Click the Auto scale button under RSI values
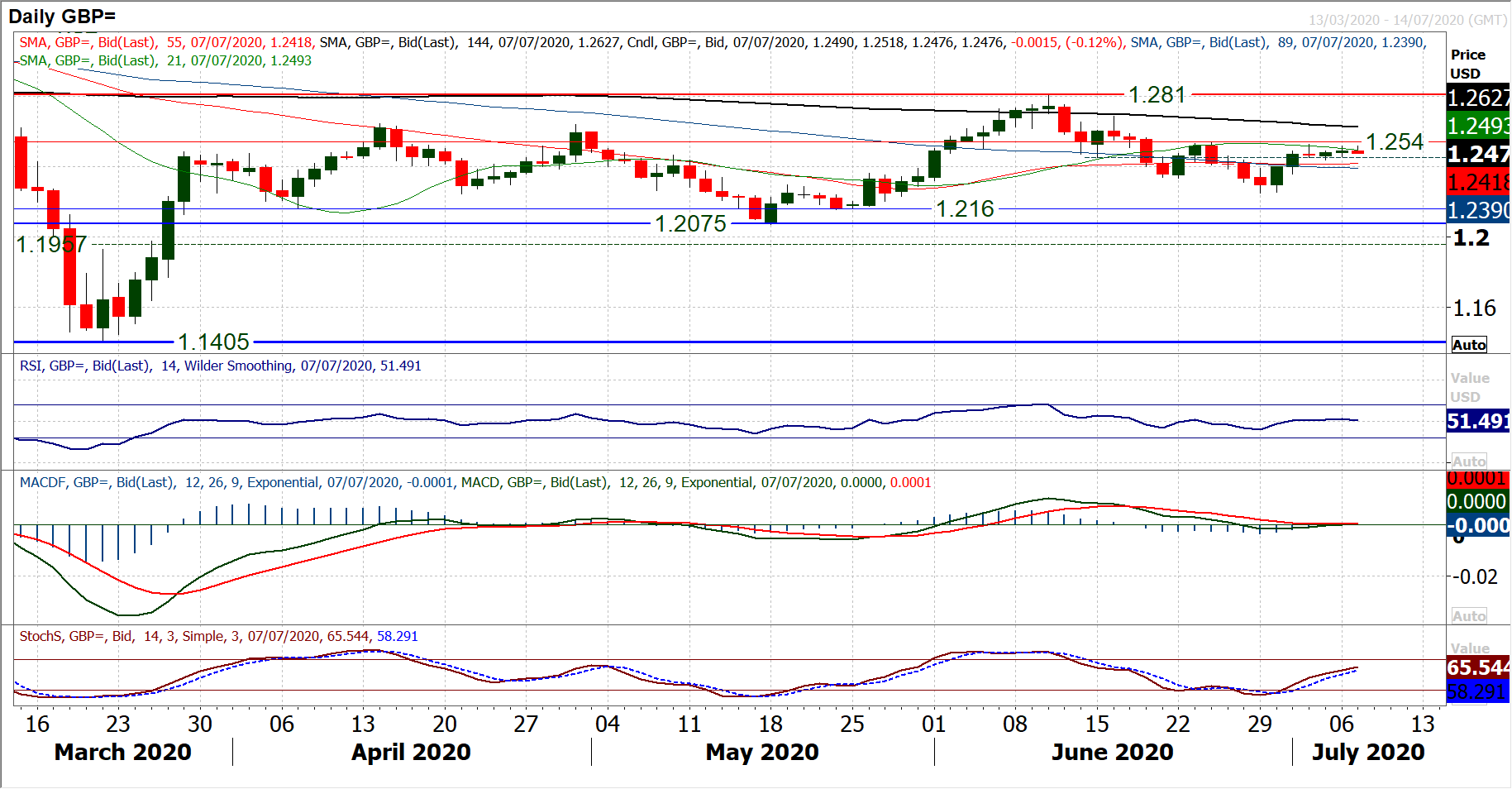Screen dimensions: 1512x789 [1468, 461]
